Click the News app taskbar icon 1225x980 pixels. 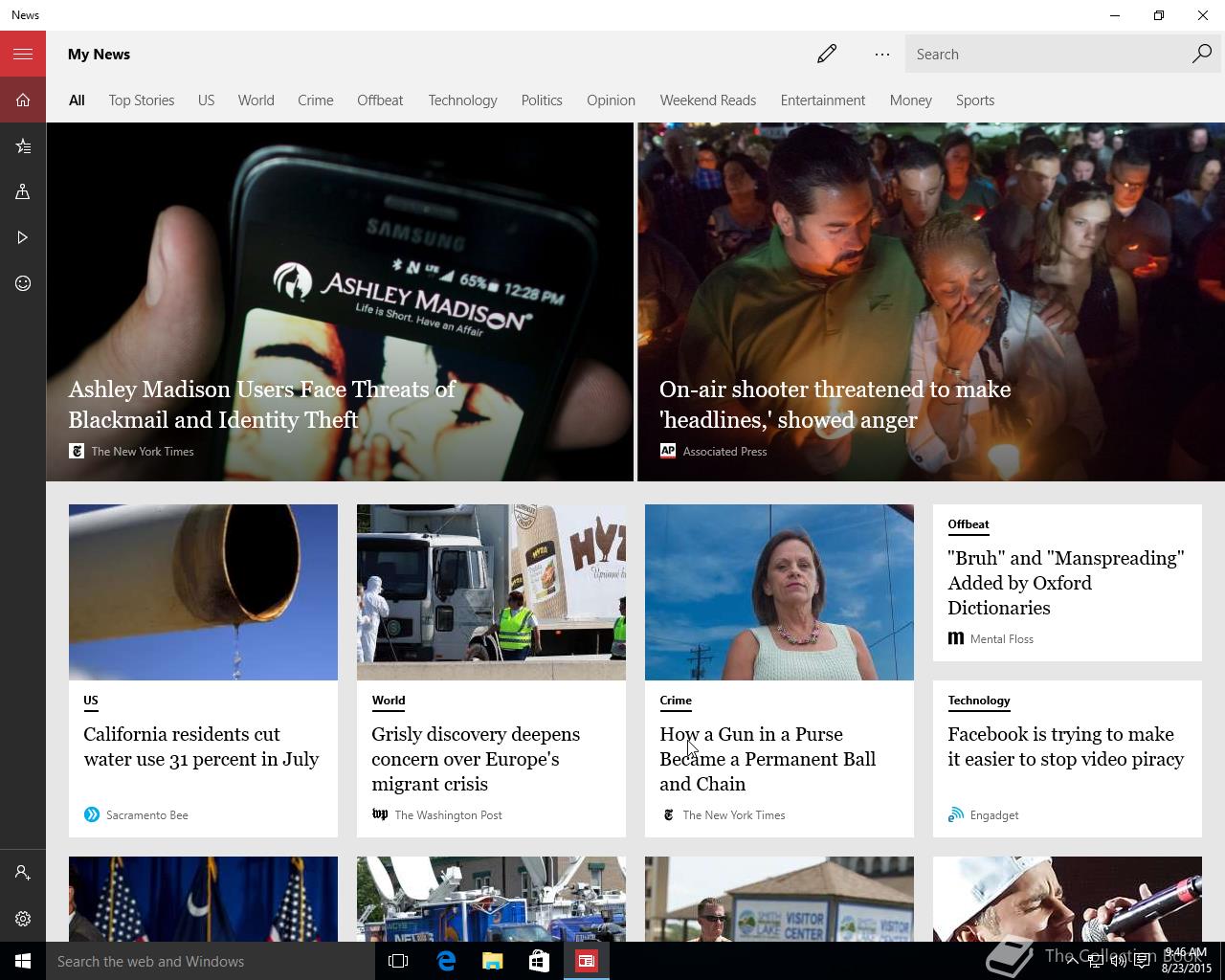tap(587, 961)
